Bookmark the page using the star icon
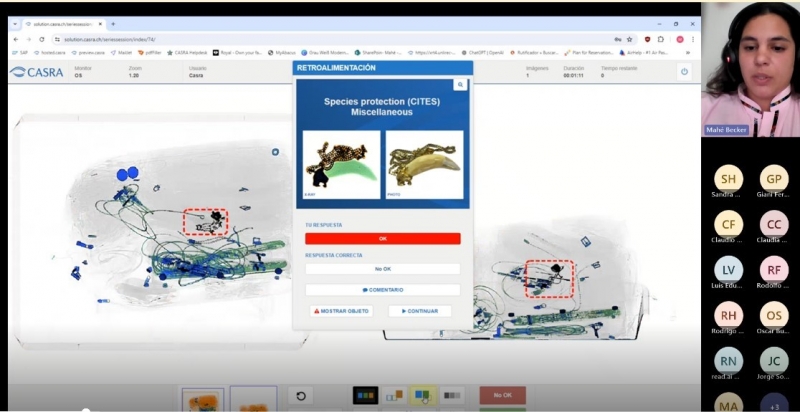 point(629,39)
